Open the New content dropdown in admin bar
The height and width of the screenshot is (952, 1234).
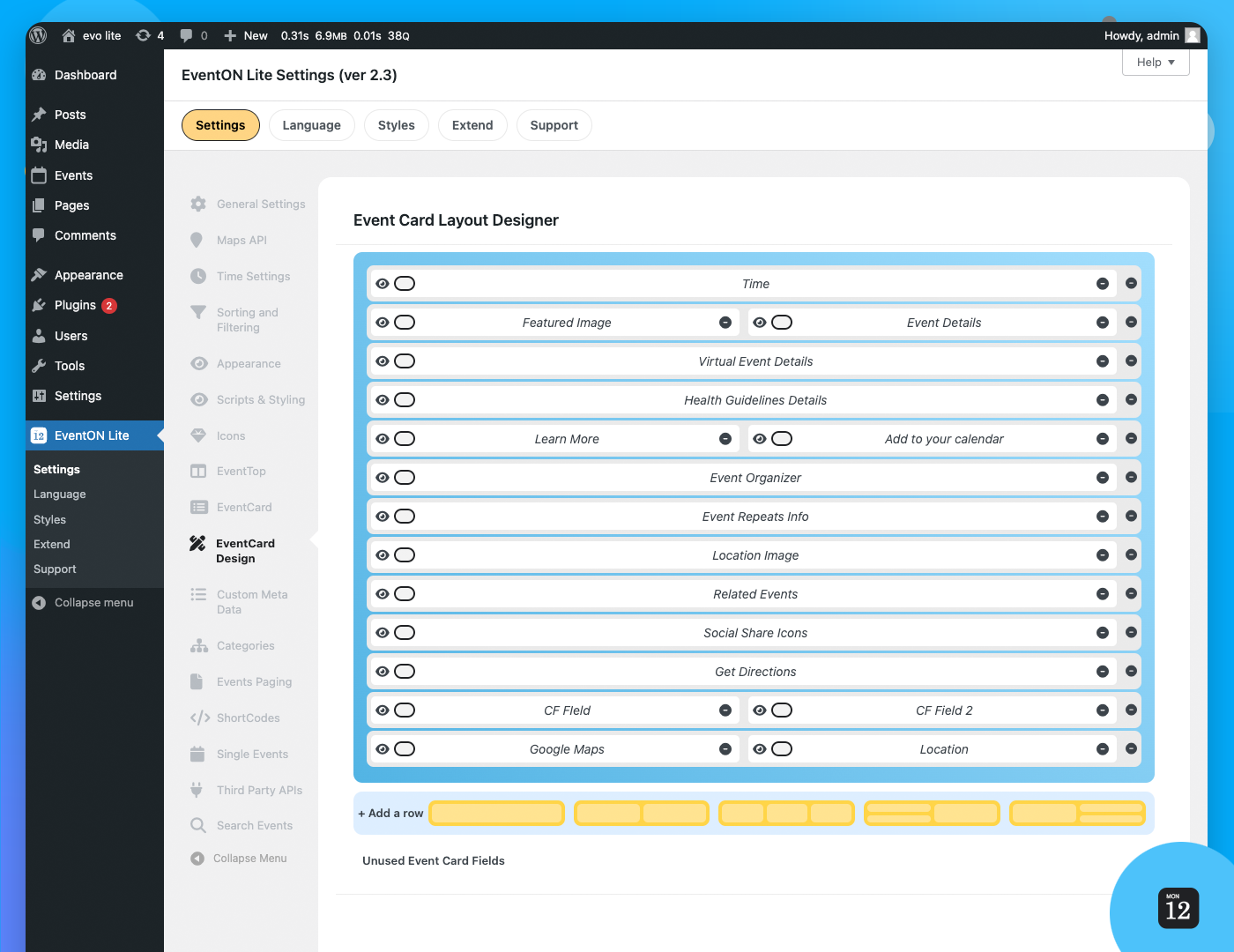click(246, 35)
